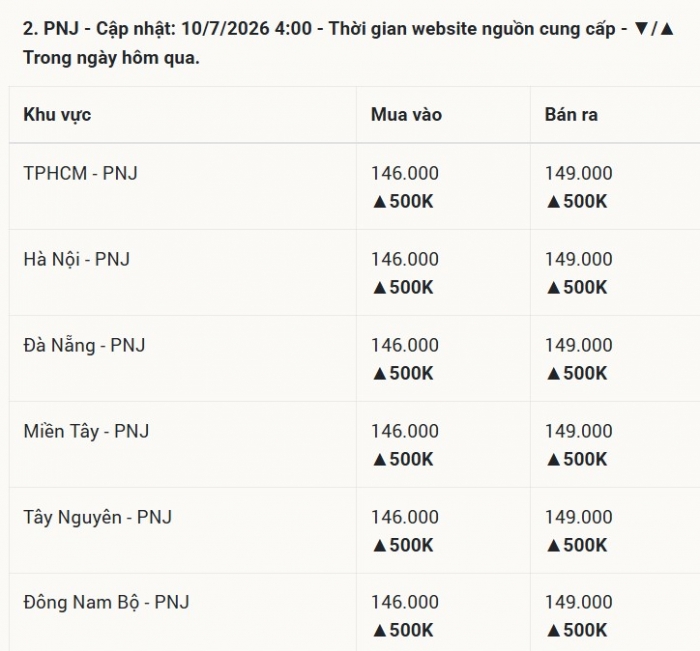Click up-arrow 500K under Hà Nội sell price
This screenshot has height=651, width=700.
(576, 287)
